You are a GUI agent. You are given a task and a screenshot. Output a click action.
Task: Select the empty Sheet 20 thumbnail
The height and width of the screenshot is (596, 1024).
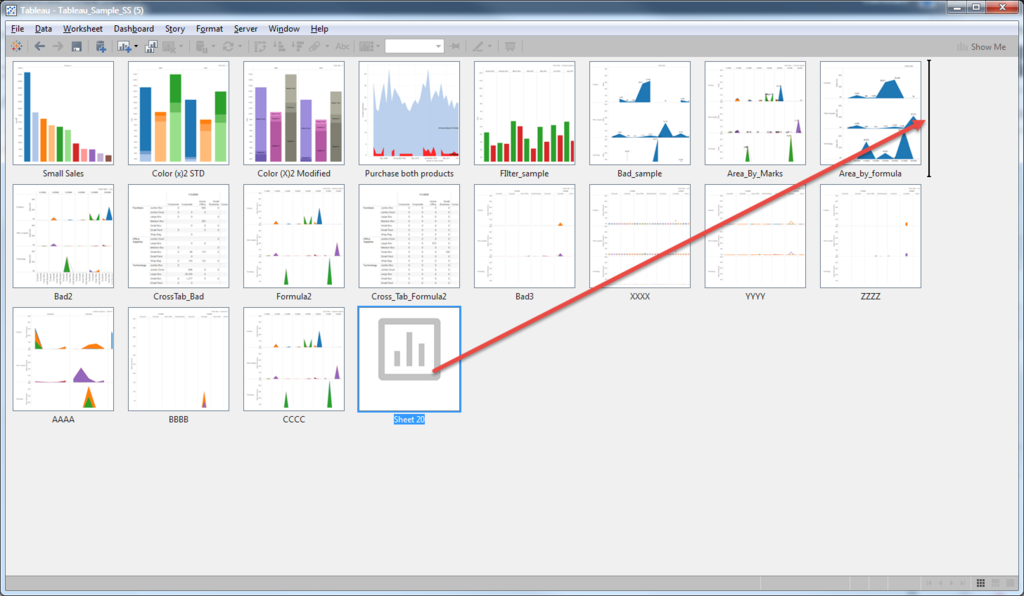[409, 359]
